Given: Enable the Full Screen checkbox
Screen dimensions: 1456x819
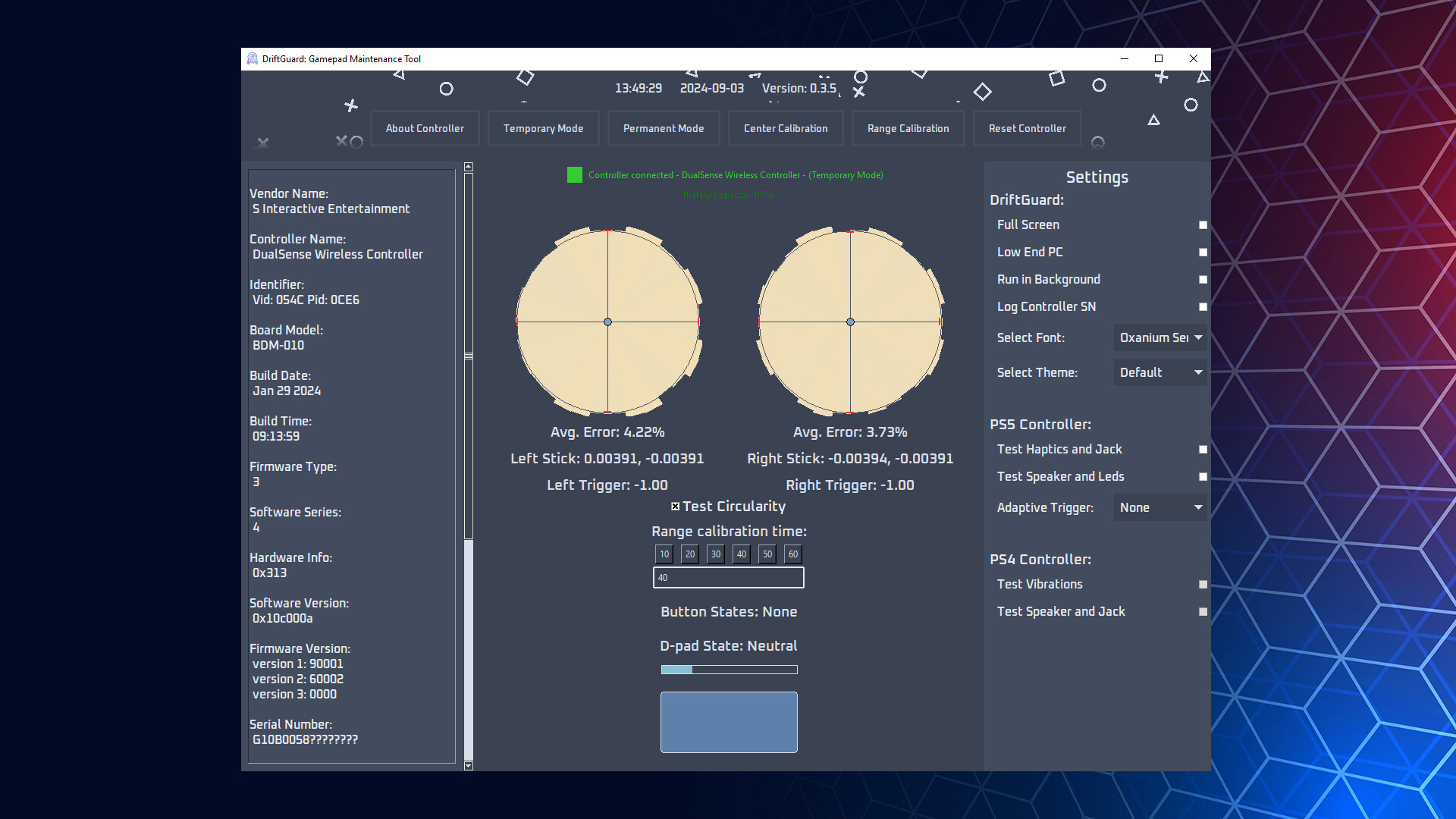Looking at the screenshot, I should click(x=1202, y=224).
